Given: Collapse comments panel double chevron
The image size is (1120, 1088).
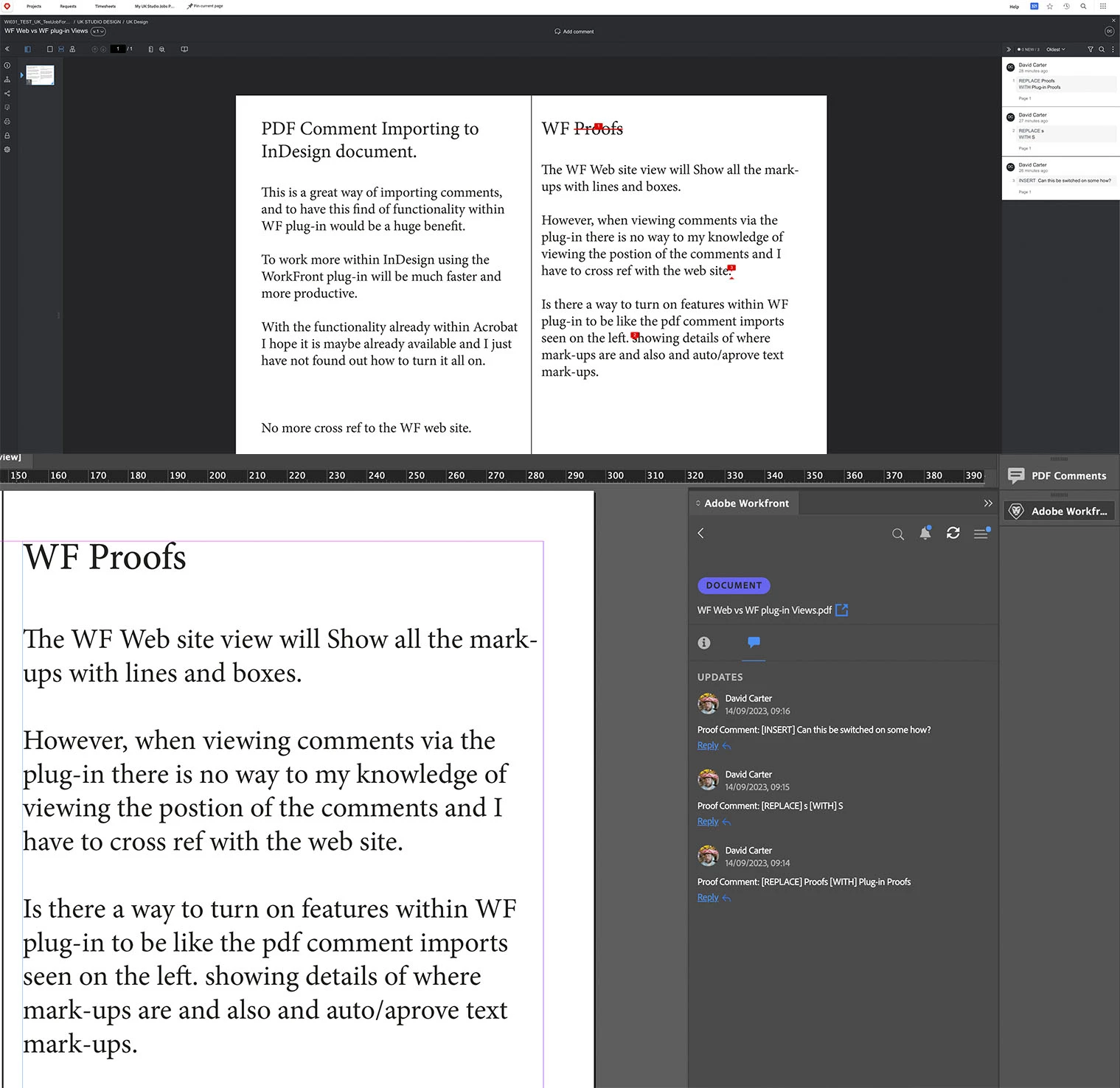Looking at the screenshot, I should [1009, 49].
